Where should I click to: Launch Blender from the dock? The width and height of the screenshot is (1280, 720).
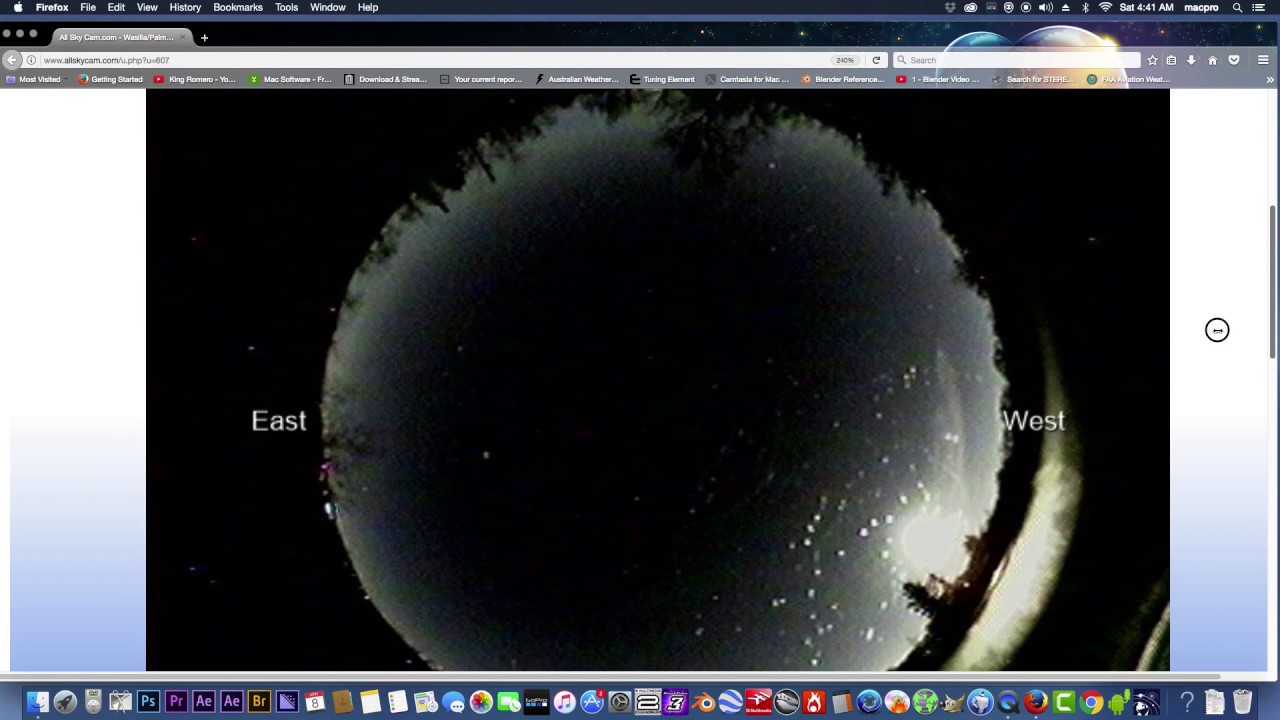pos(703,702)
